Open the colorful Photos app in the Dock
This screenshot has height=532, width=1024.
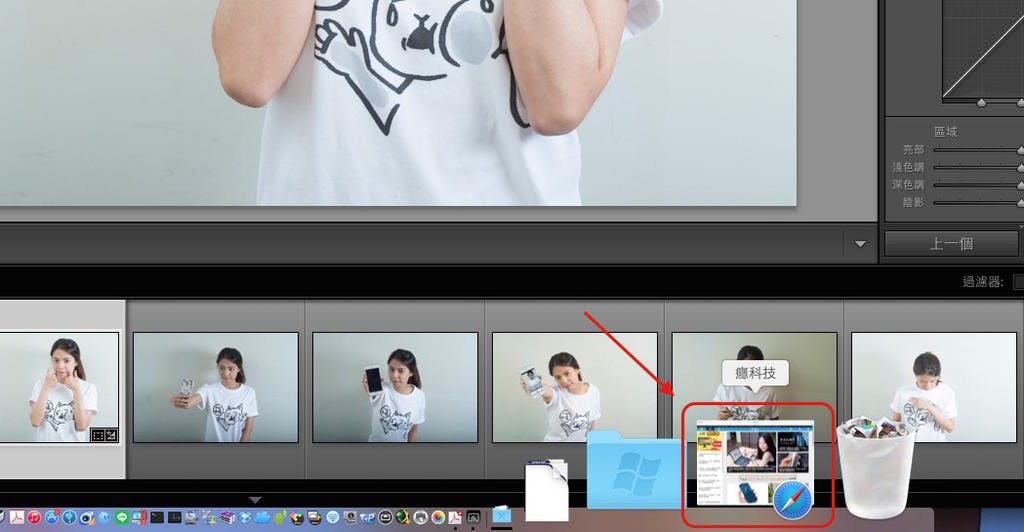click(438, 518)
